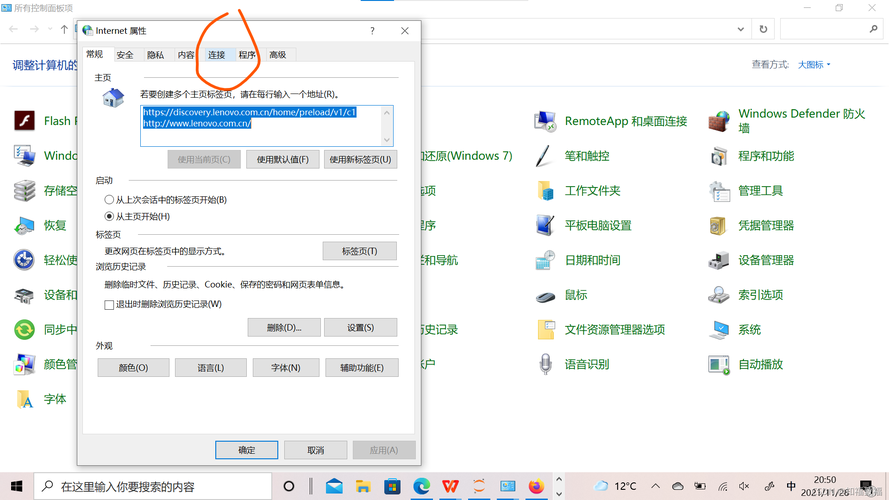Open Windows Defender Firewall icon
The width and height of the screenshot is (889, 500).
click(x=719, y=121)
